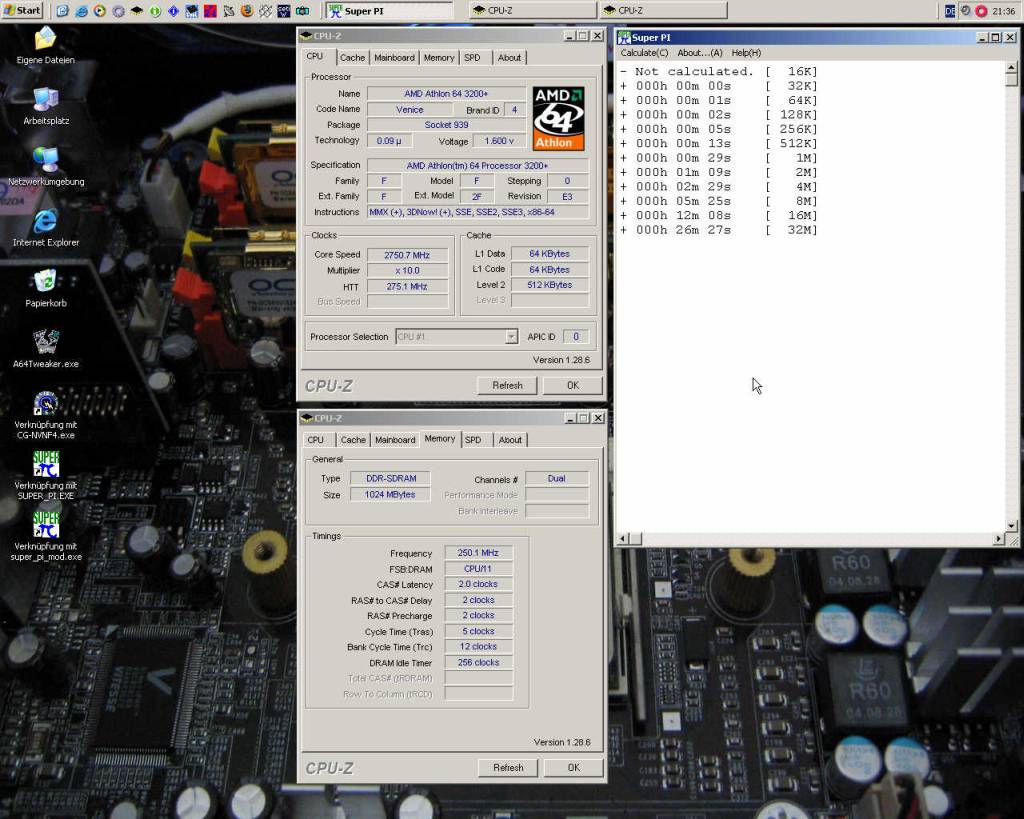Click the AMD Athlon 64 logo
Viewport: 1024px width, 819px height.
558,118
